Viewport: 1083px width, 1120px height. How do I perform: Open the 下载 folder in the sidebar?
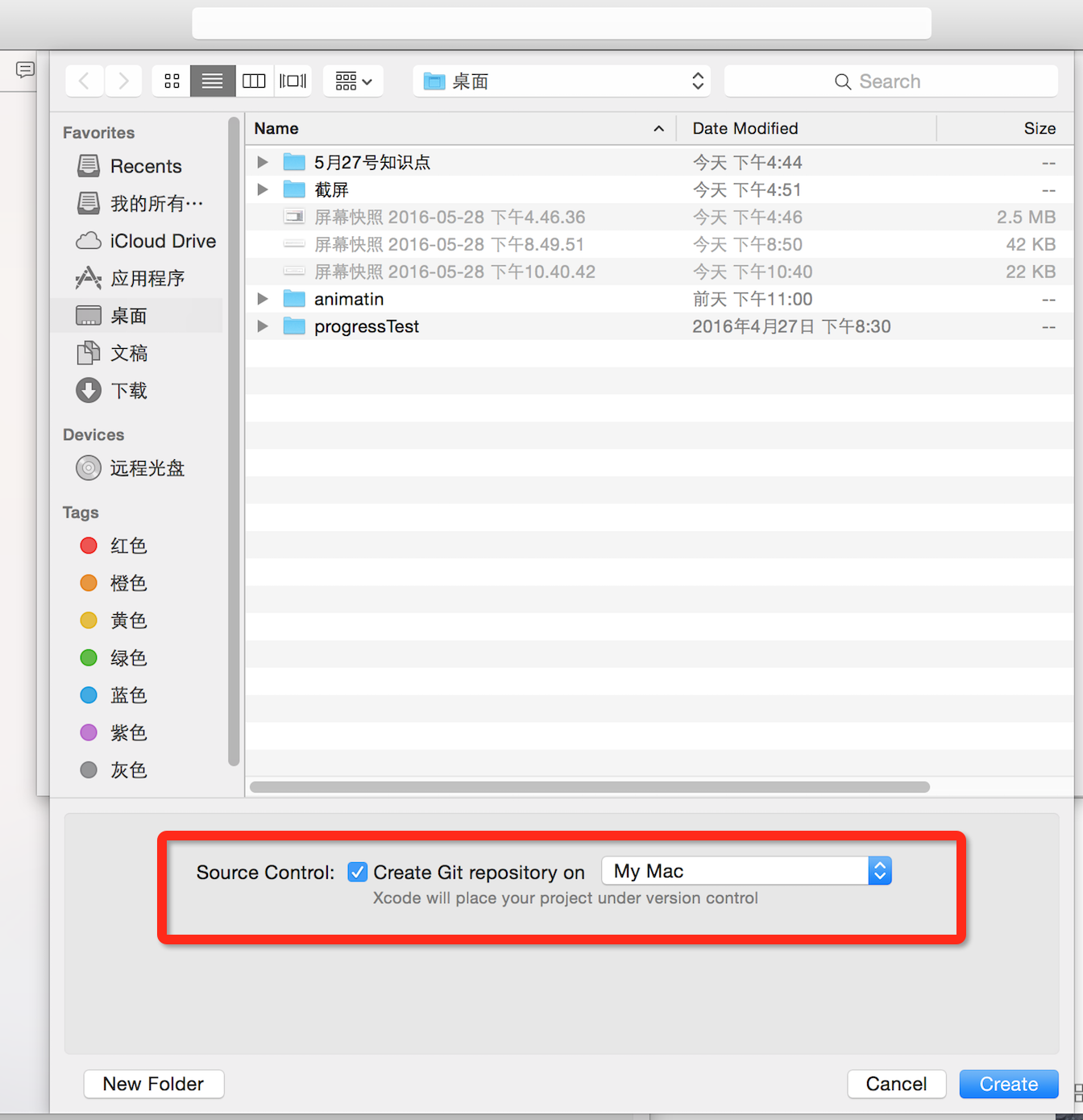[x=131, y=390]
